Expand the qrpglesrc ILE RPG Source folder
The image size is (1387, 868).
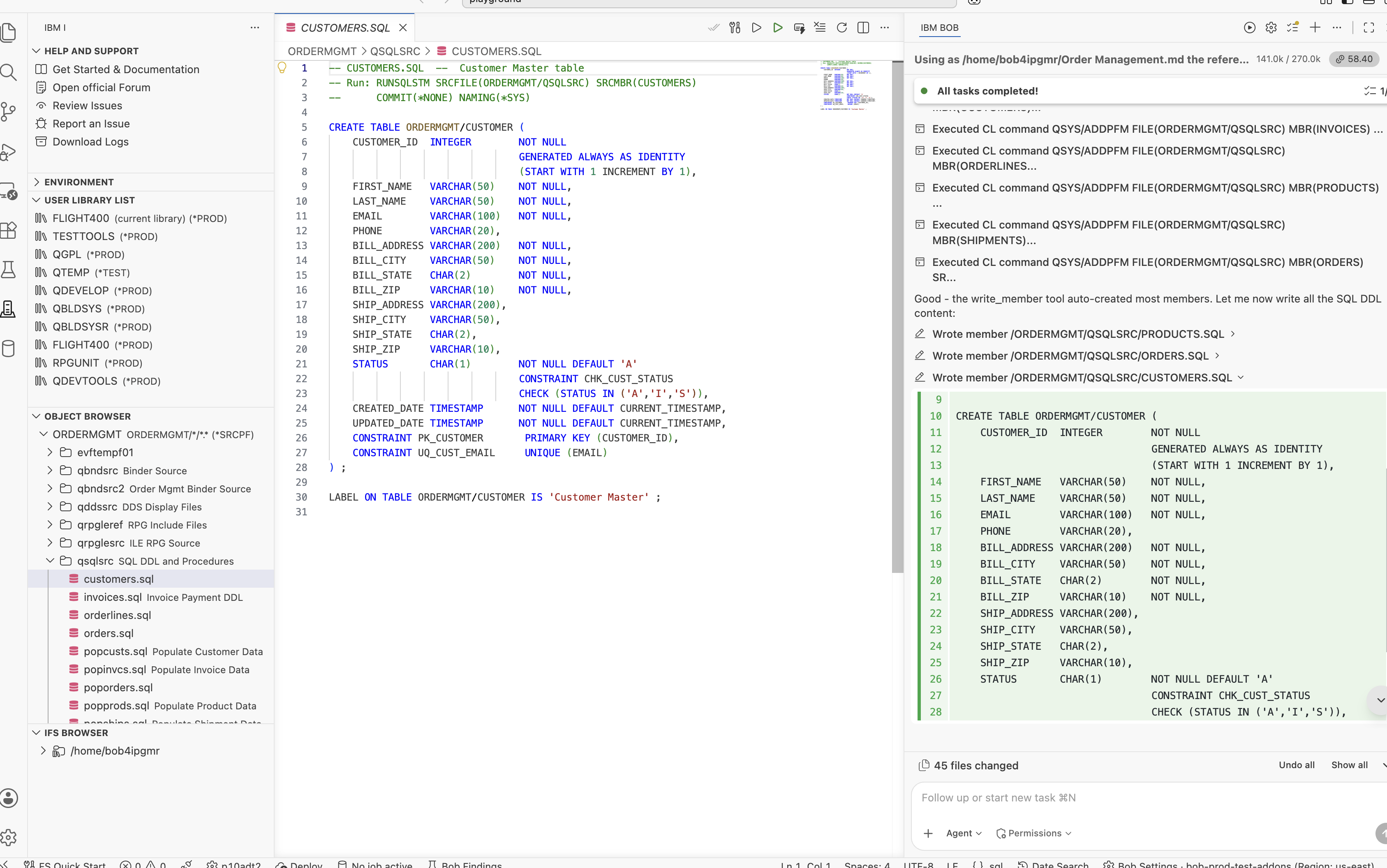pos(50,543)
